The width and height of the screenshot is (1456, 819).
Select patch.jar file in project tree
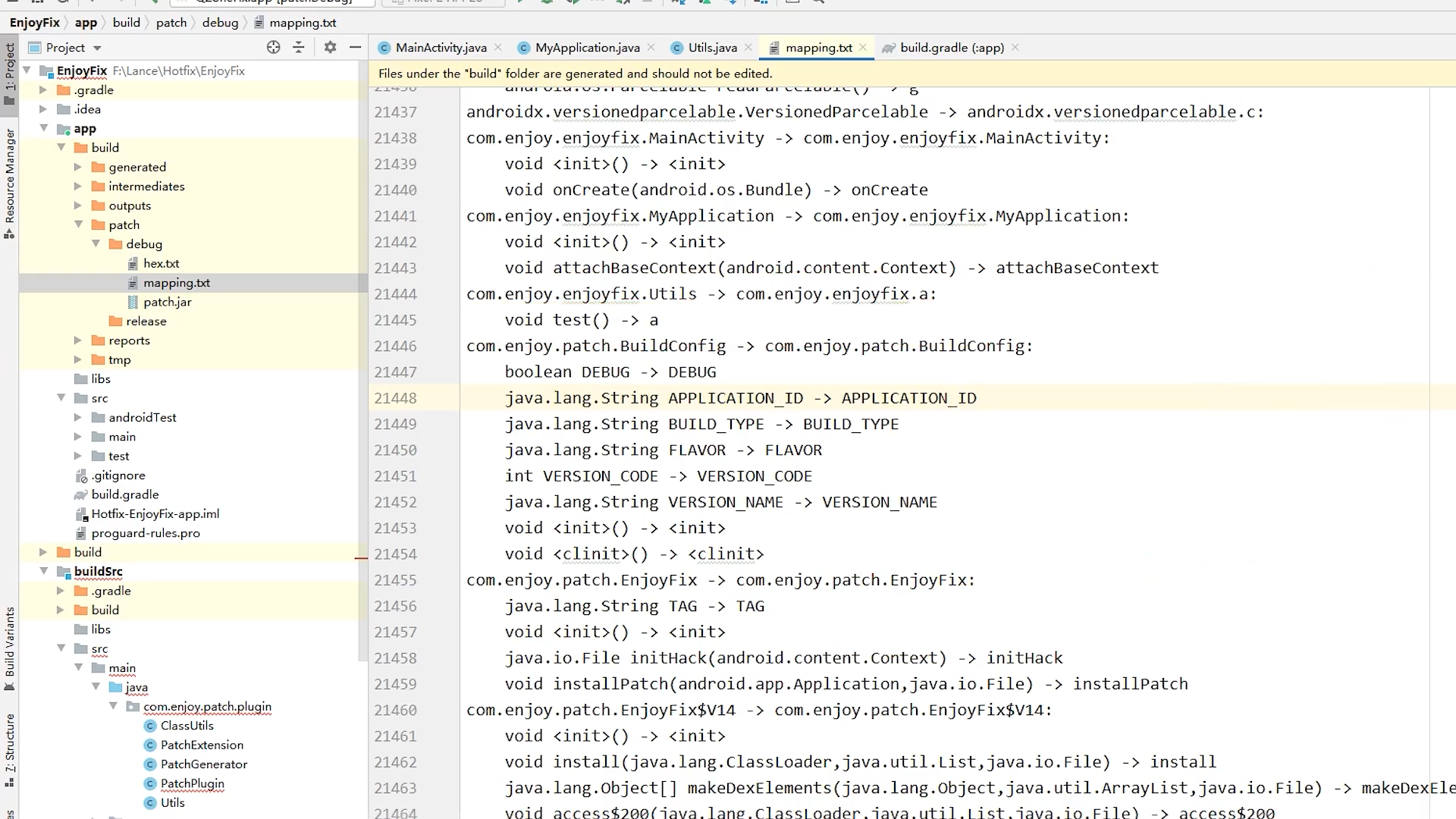pyautogui.click(x=167, y=302)
